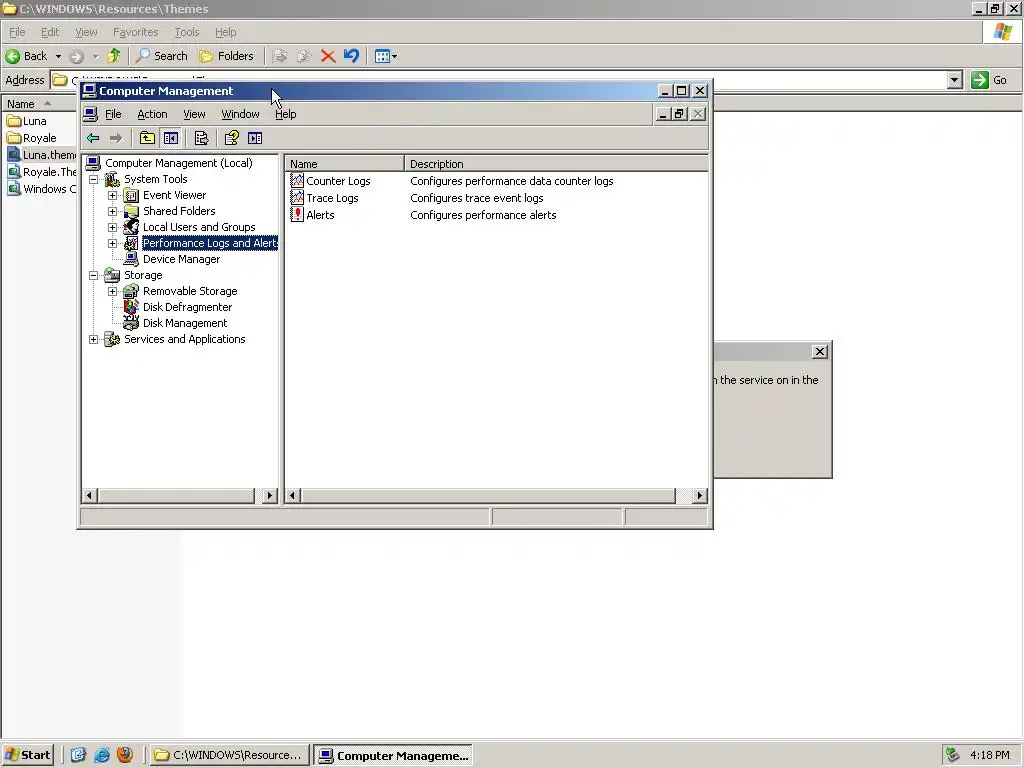Sort by the Name column header

(344, 164)
